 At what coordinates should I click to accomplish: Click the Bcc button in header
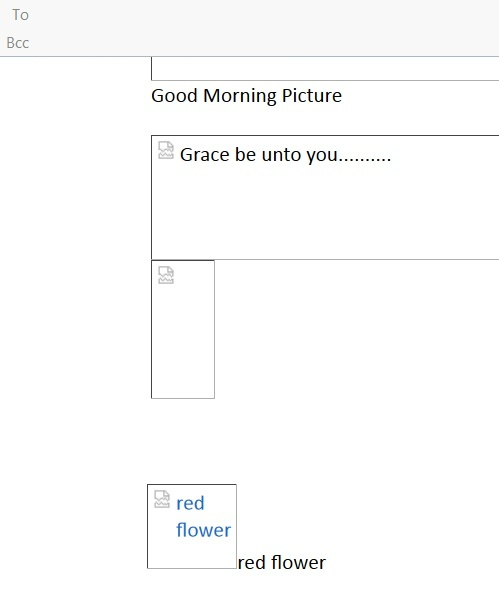(18, 43)
